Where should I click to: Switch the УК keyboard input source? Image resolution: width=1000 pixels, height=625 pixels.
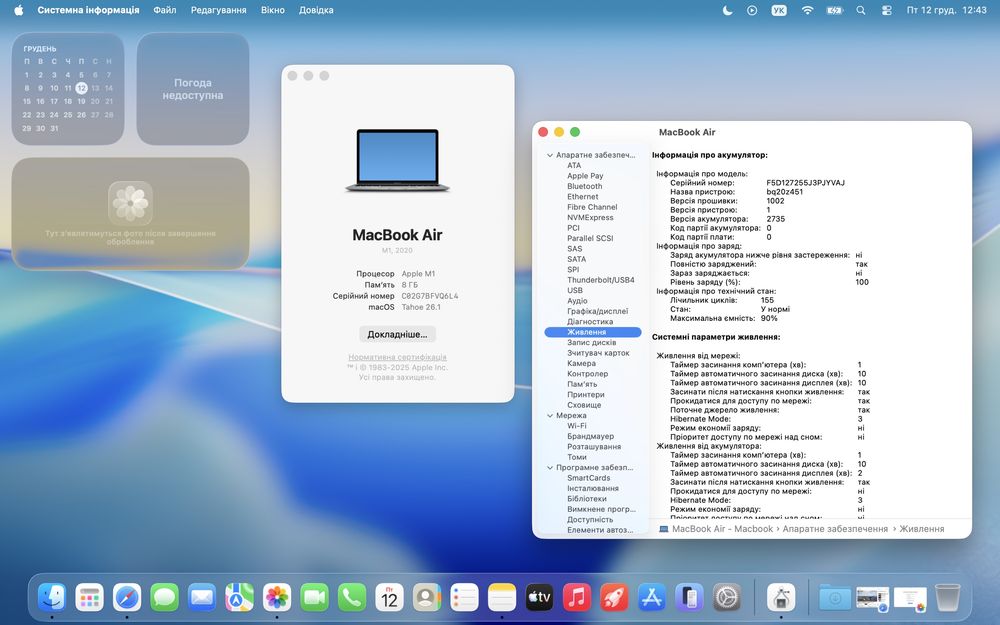click(779, 10)
